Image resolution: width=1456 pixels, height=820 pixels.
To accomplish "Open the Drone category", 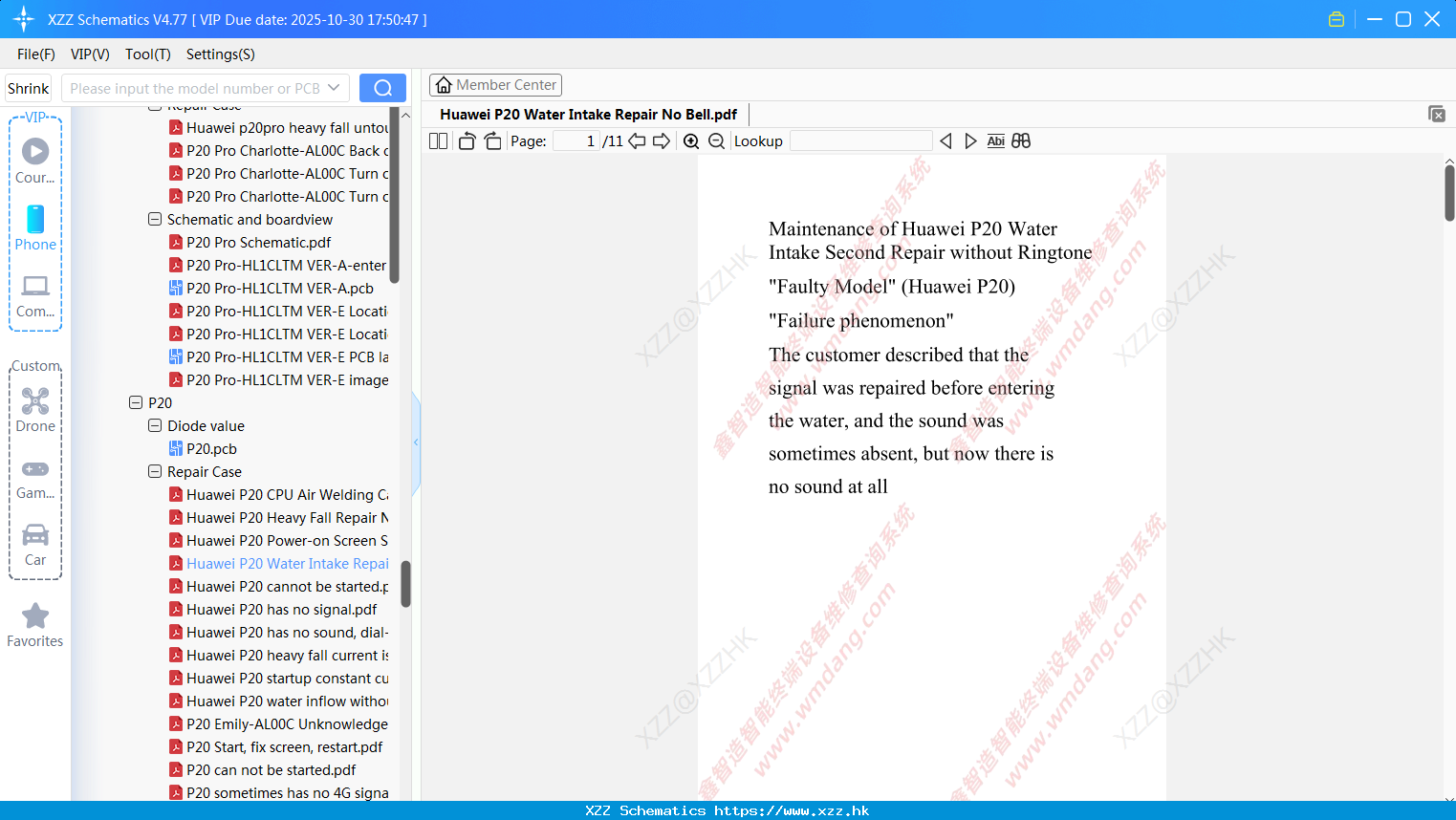I will (x=35, y=409).
